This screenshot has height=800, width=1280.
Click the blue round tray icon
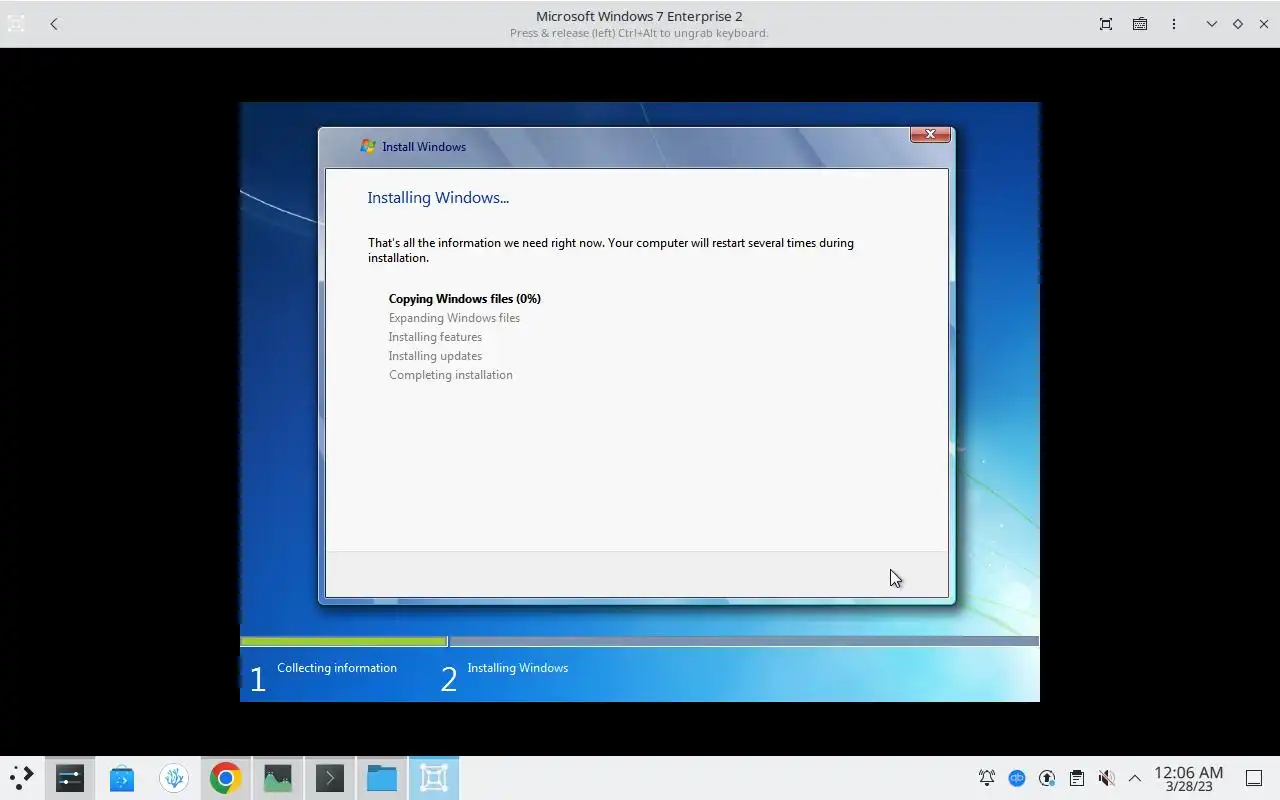point(1017,778)
